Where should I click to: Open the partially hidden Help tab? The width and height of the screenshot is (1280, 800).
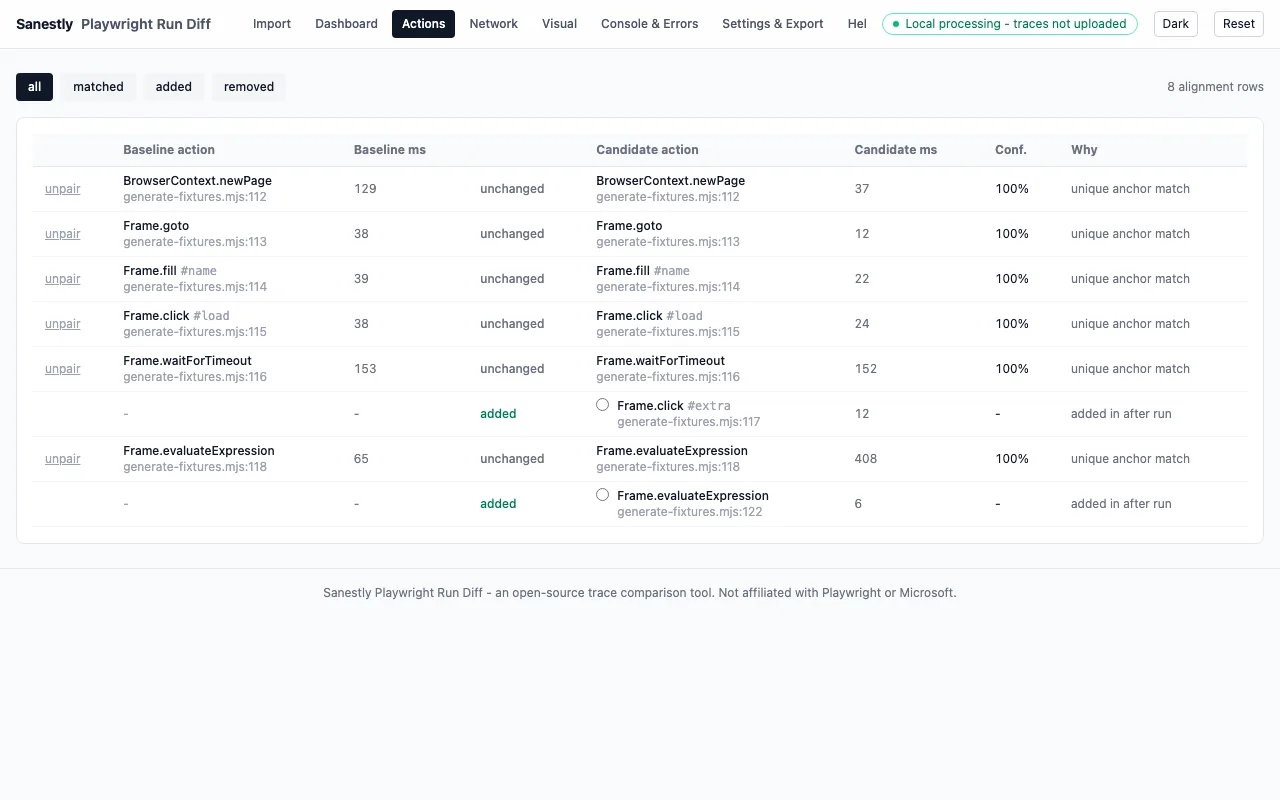[856, 24]
